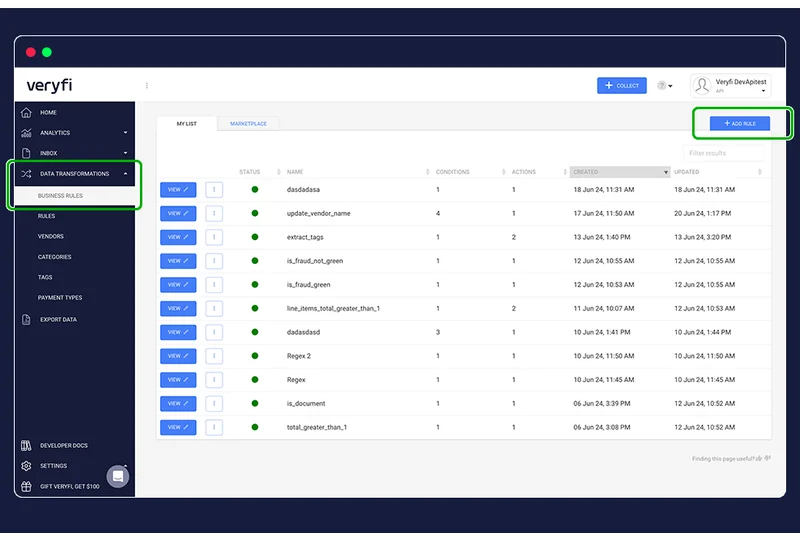Open the Veryfi DevApitest account dropdown
Viewport: 800px width, 533px height.
[x=730, y=86]
